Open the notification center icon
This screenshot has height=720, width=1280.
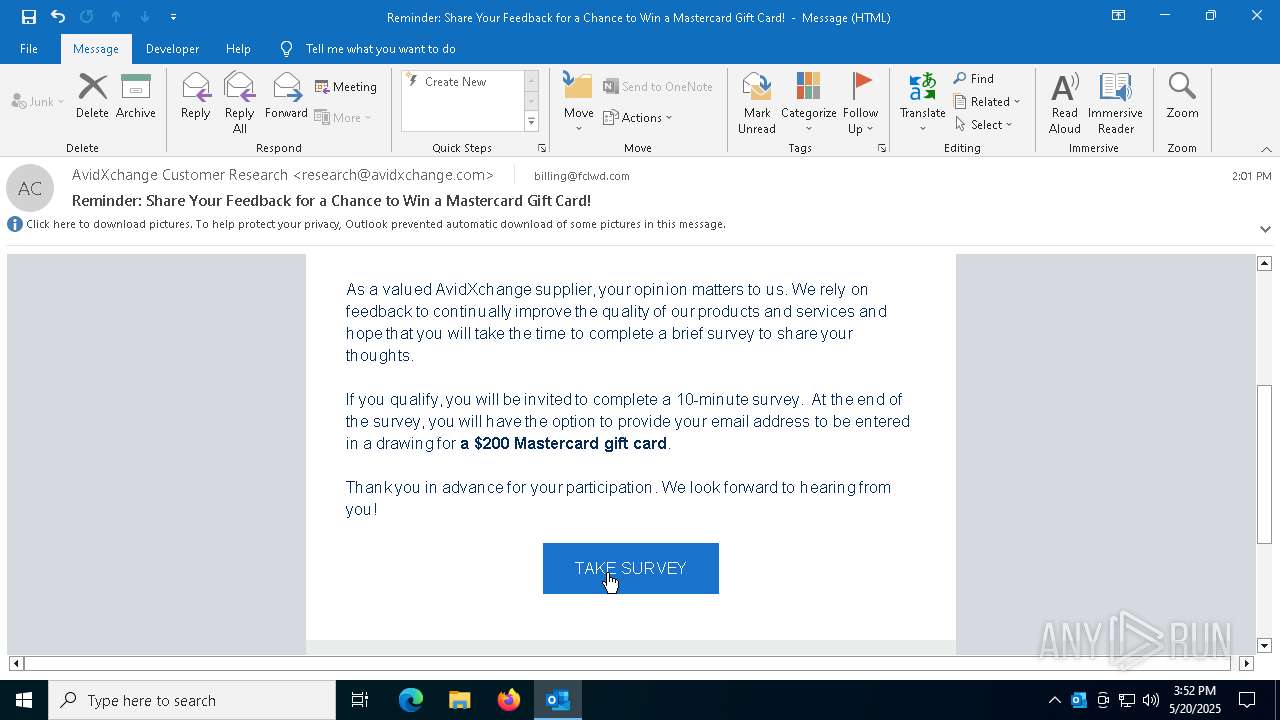[1247, 700]
